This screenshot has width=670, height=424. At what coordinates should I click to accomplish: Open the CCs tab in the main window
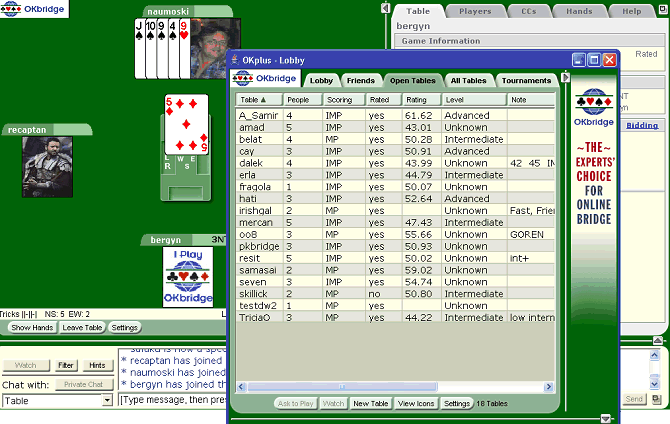(x=529, y=12)
